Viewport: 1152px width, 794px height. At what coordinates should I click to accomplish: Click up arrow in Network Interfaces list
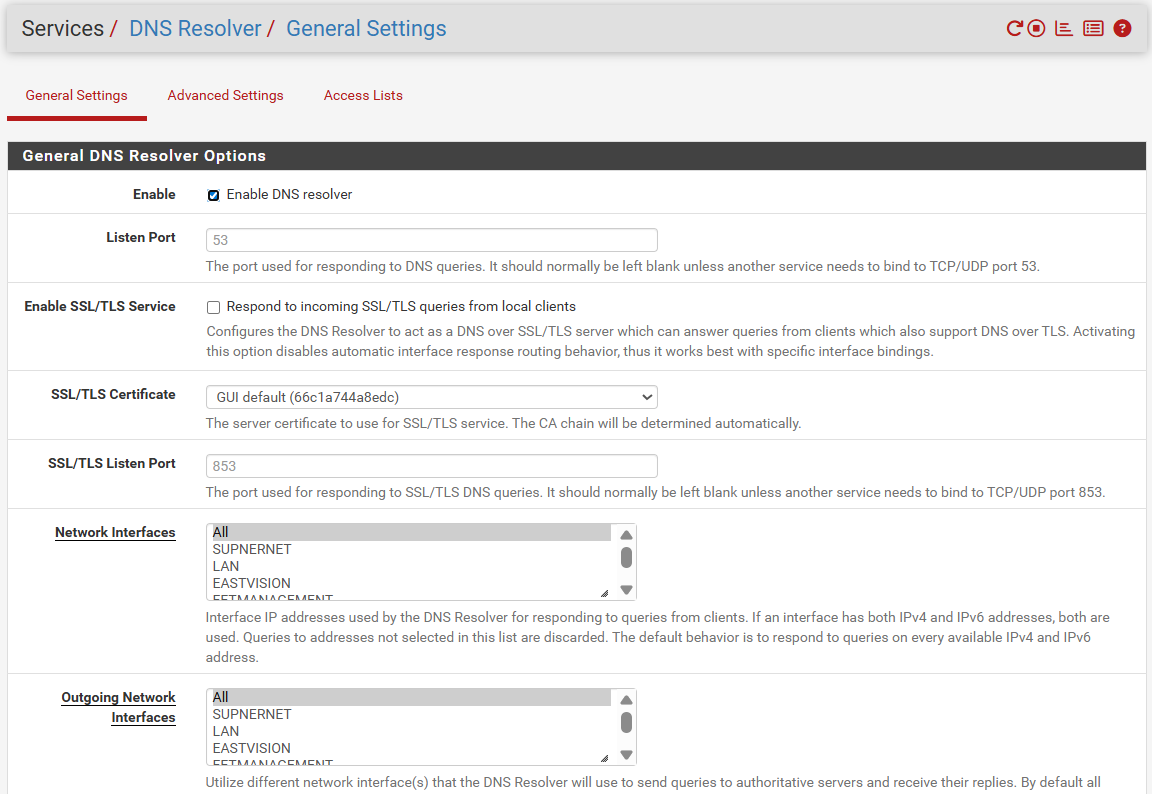click(626, 535)
